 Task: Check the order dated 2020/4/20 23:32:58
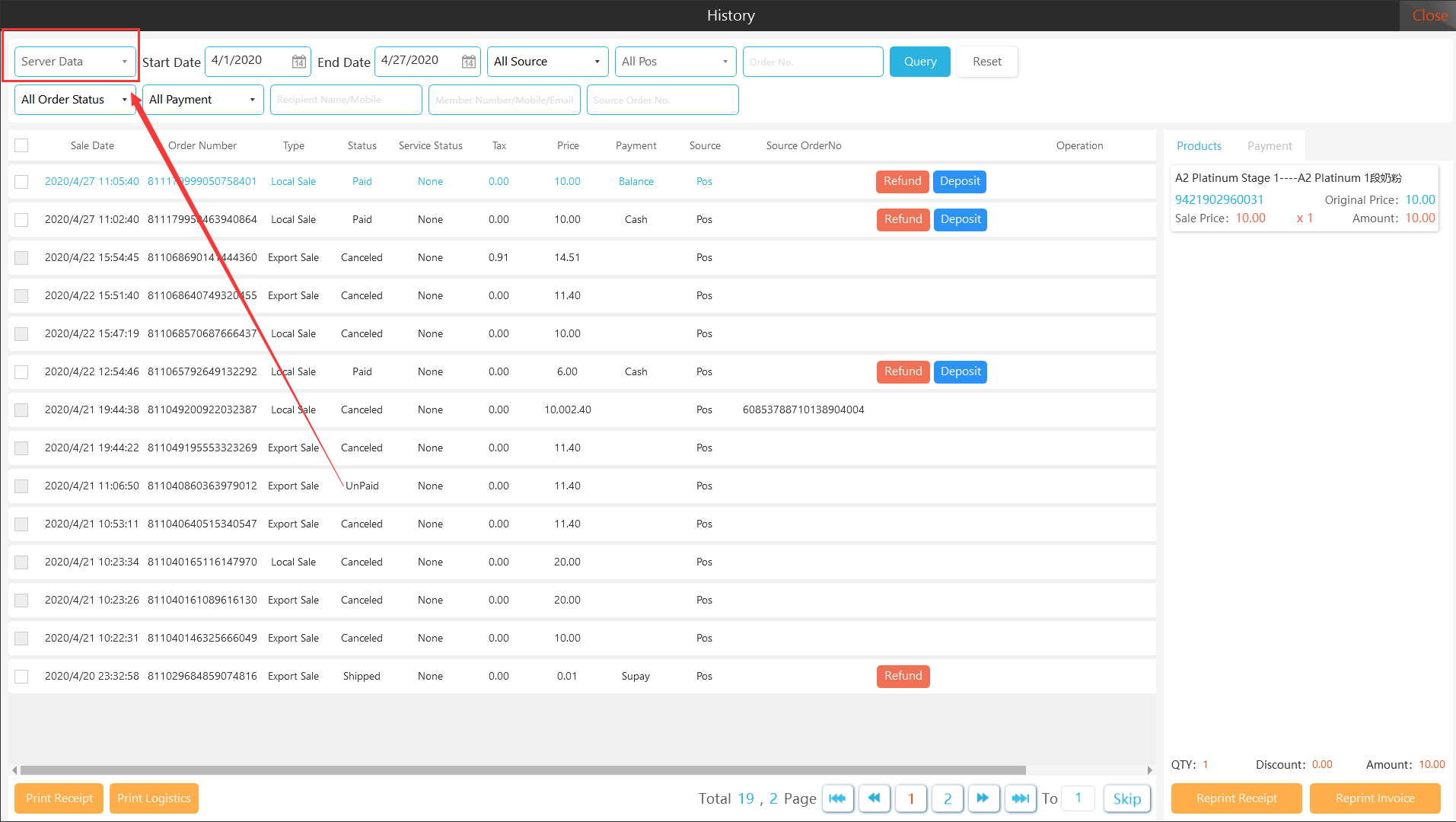tap(21, 677)
